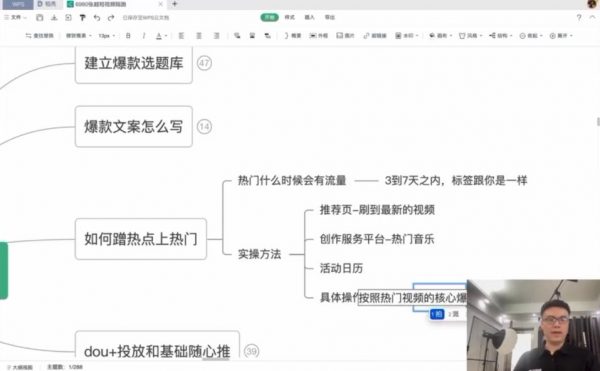Close the current mind map document tab
Screen dimensions: 600x371
click(160, 4)
